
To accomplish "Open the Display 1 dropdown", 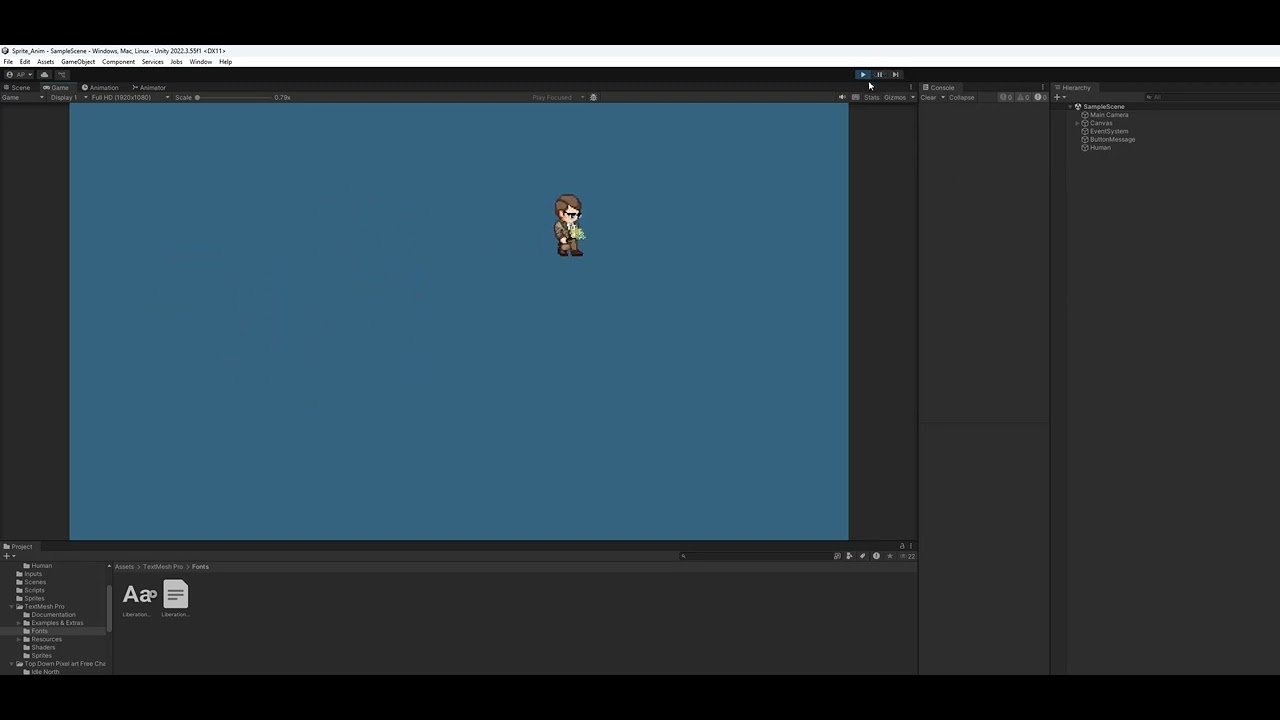I will click(68, 97).
